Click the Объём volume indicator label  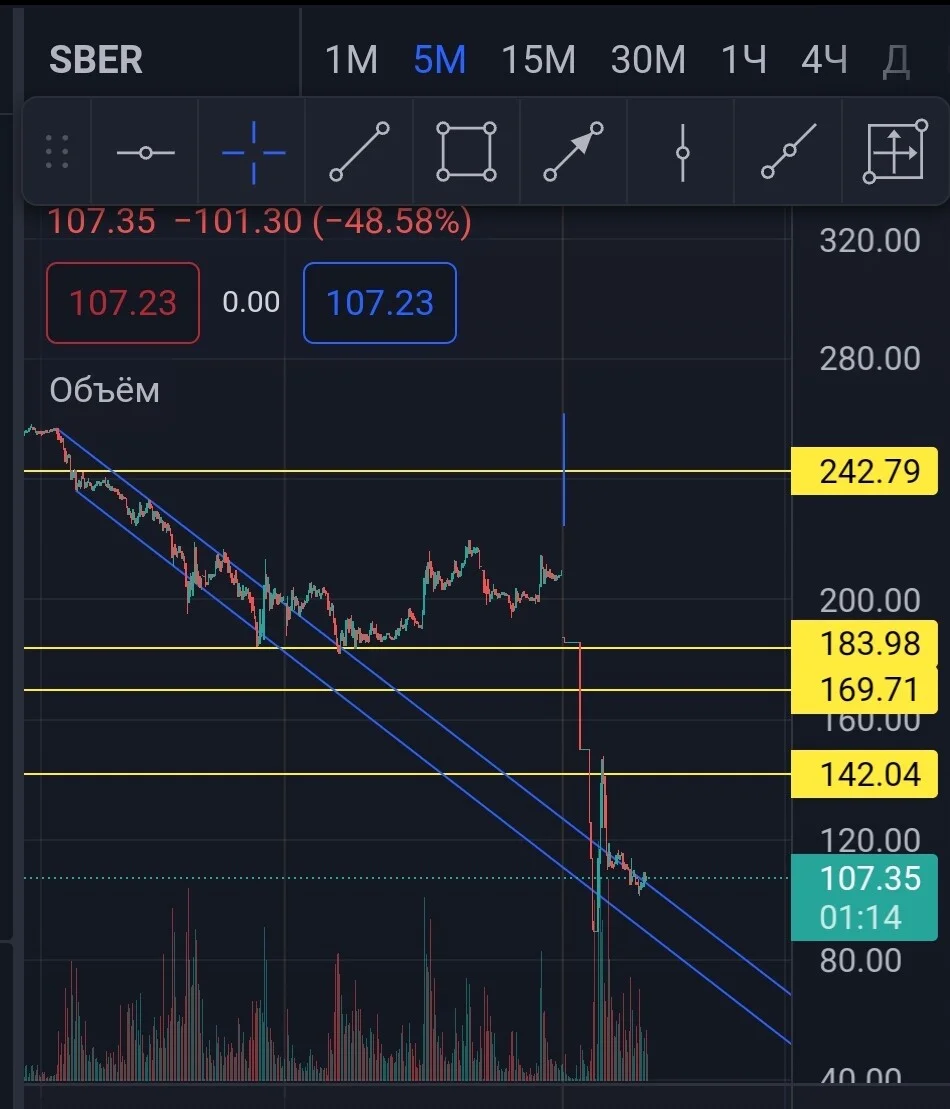(x=105, y=390)
